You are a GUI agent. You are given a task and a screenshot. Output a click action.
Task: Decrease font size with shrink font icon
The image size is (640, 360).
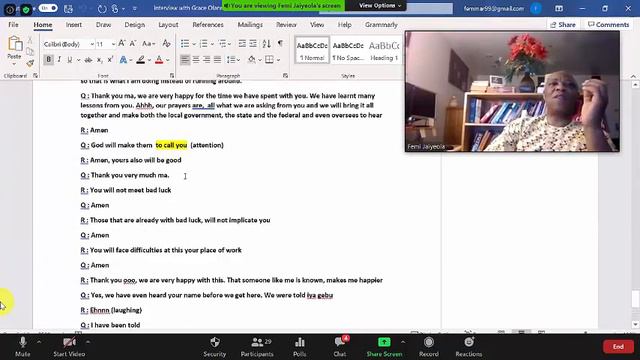pyautogui.click(x=133, y=43)
